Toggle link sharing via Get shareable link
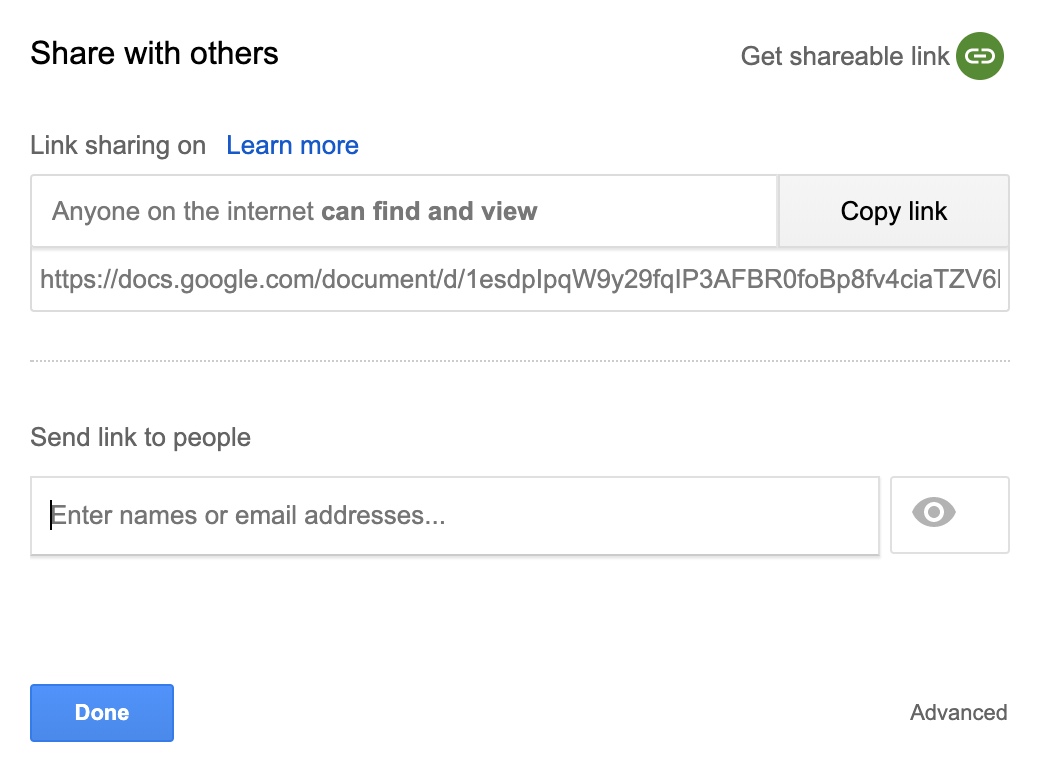The width and height of the screenshot is (1038, 782). [872, 56]
